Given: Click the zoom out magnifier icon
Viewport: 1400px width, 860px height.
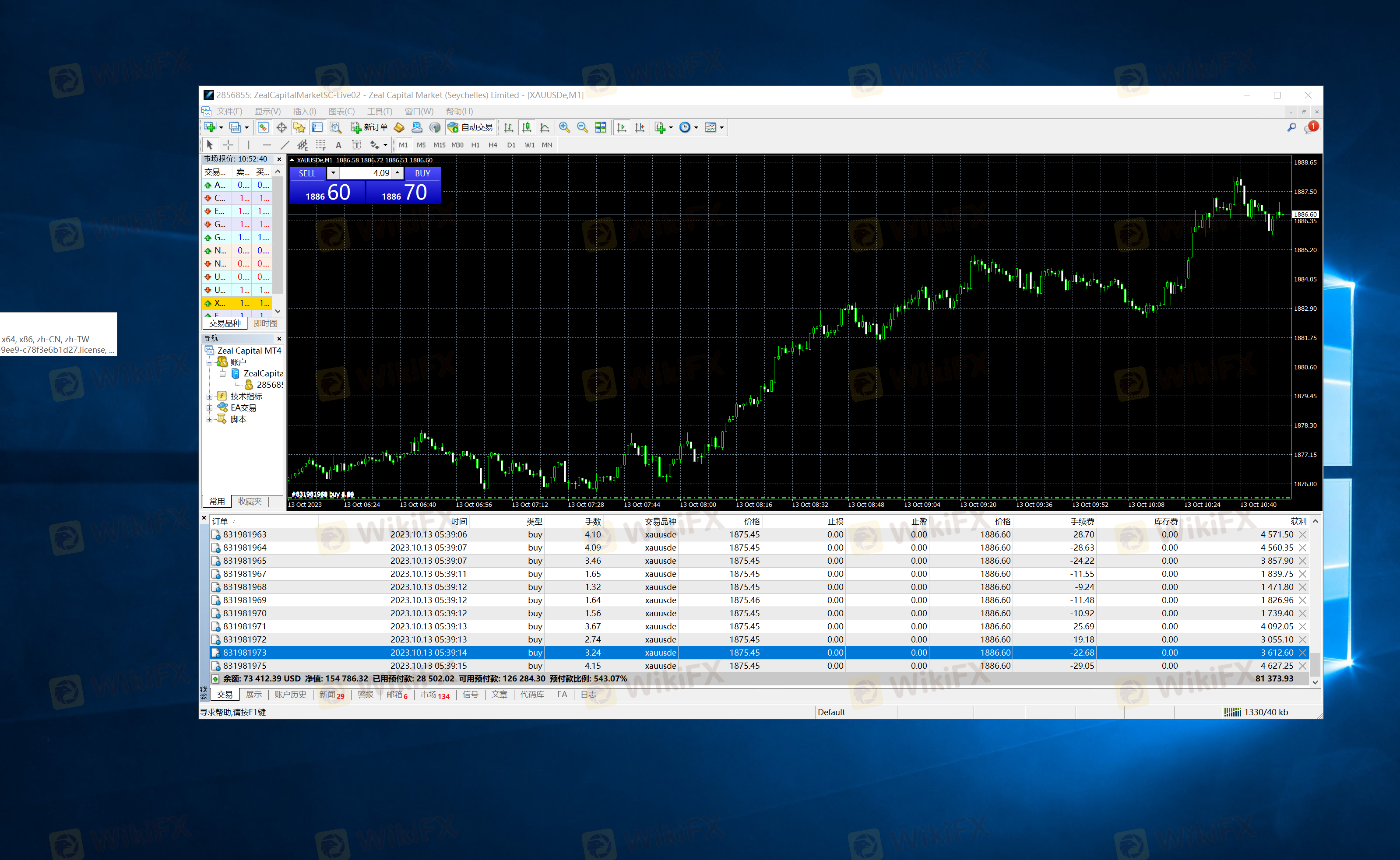Looking at the screenshot, I should 582,127.
